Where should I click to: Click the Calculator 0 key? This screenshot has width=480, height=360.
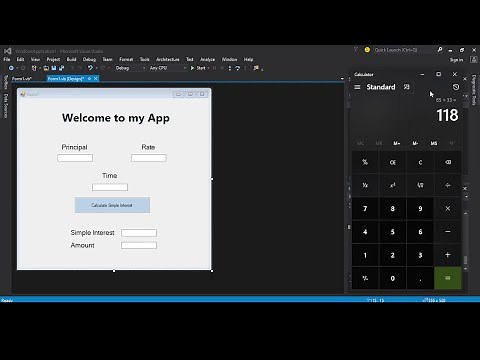393,278
